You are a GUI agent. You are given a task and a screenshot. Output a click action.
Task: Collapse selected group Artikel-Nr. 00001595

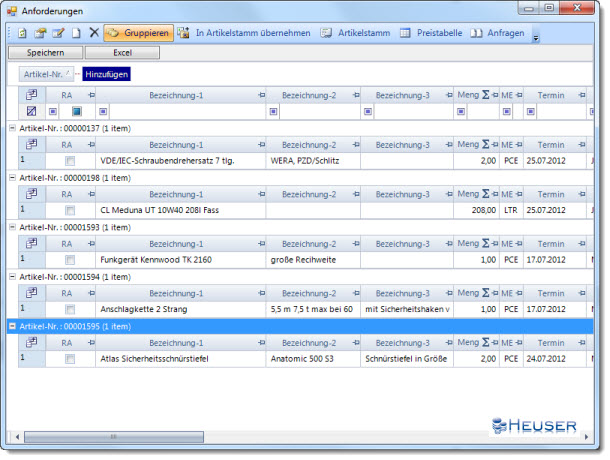click(x=12, y=326)
